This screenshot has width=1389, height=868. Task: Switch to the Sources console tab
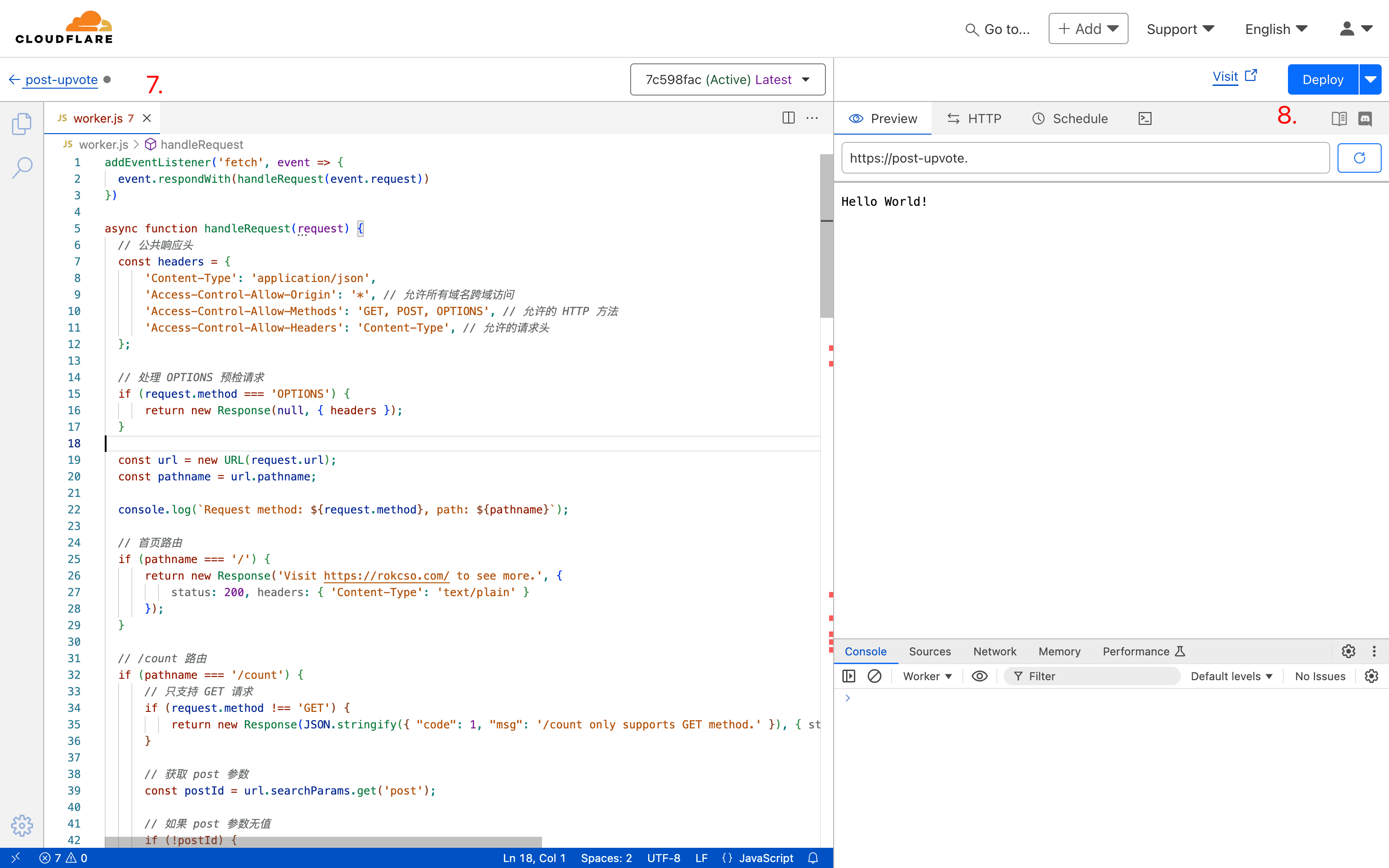[x=929, y=651]
